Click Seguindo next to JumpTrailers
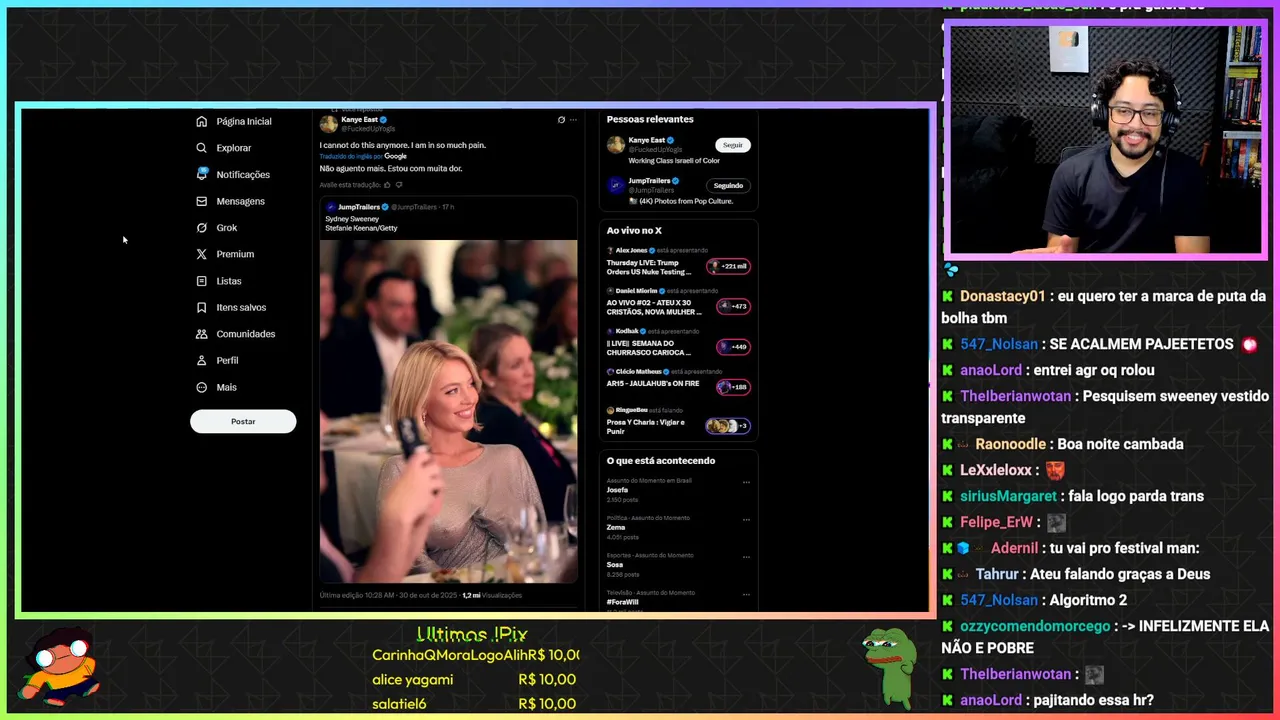Image resolution: width=1280 pixels, height=720 pixels. (728, 185)
